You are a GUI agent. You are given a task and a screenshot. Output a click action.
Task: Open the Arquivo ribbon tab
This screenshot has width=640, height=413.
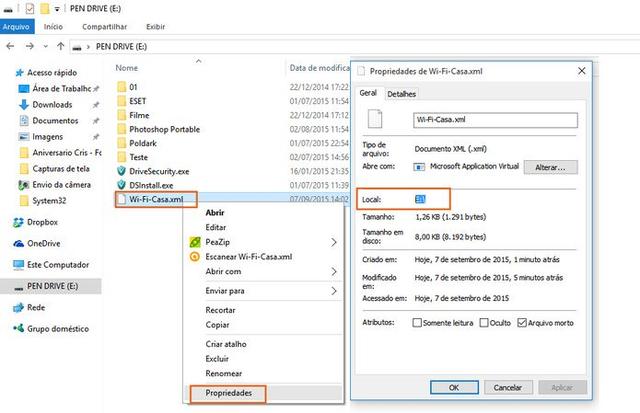click(16, 27)
